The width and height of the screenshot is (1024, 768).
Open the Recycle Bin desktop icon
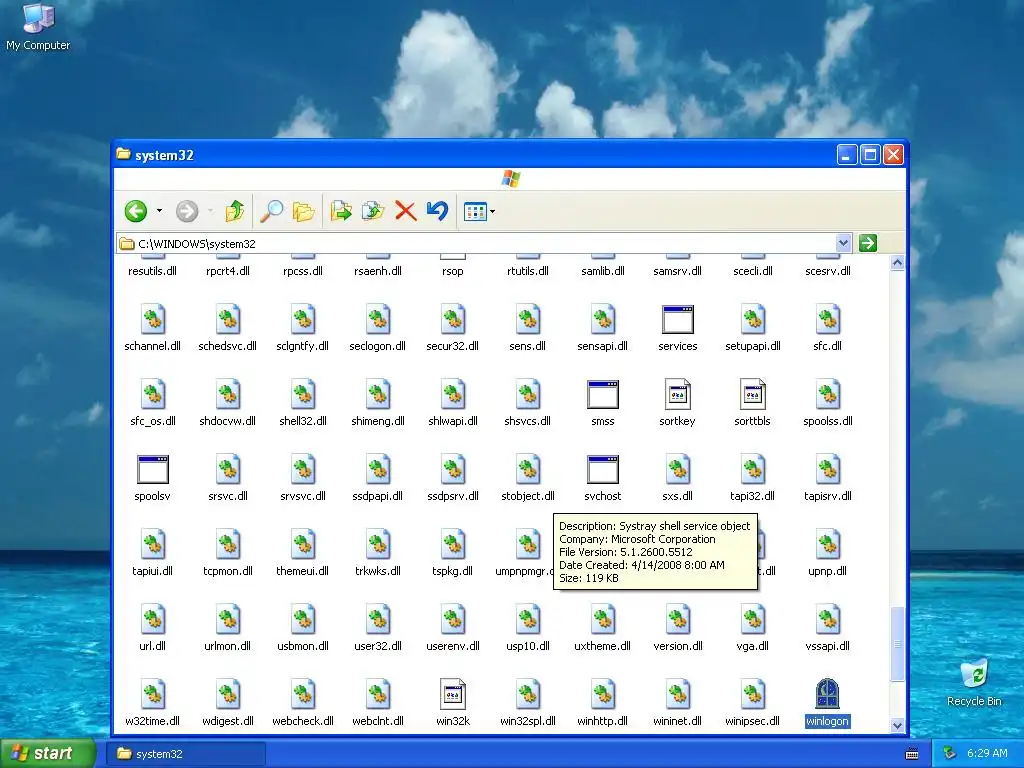click(x=974, y=683)
